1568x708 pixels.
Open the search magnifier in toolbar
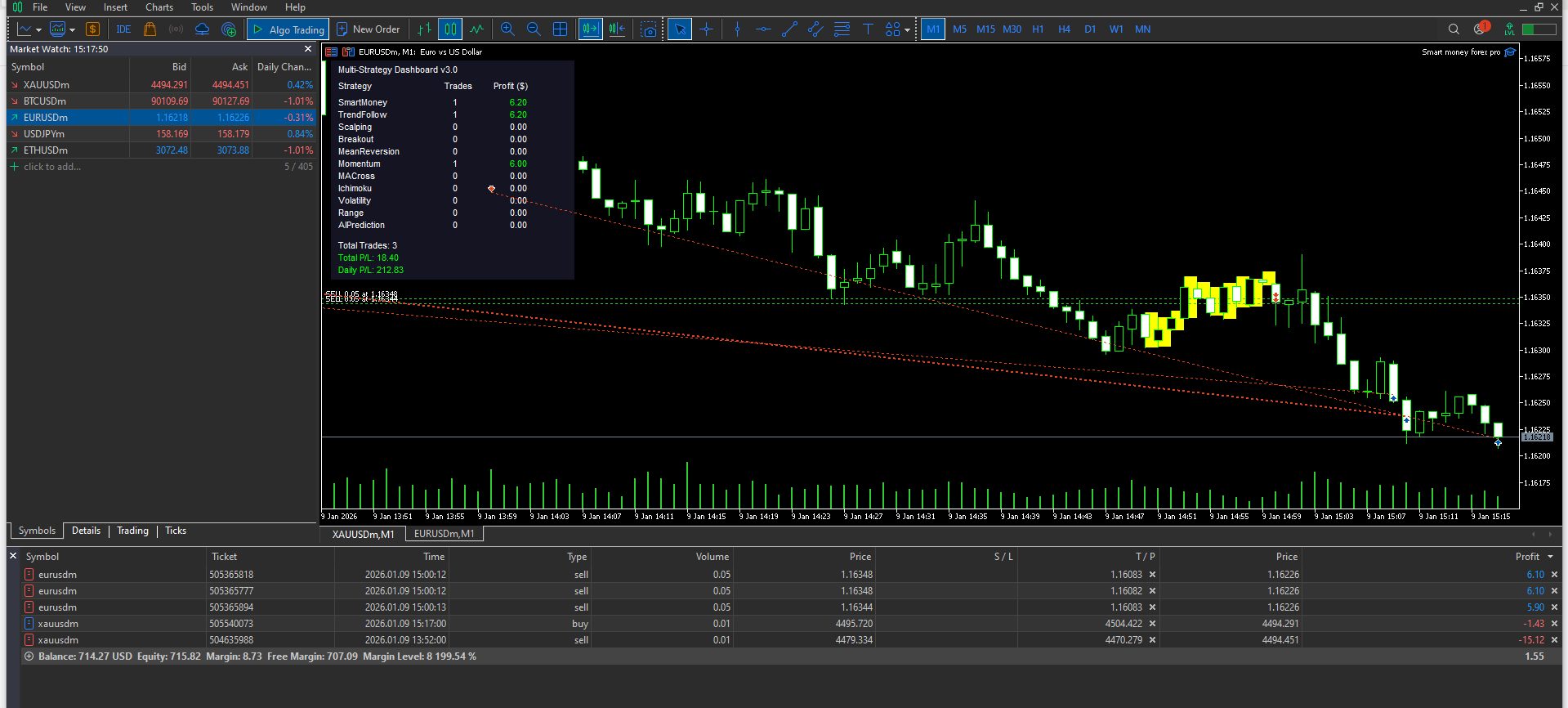pos(1454,29)
